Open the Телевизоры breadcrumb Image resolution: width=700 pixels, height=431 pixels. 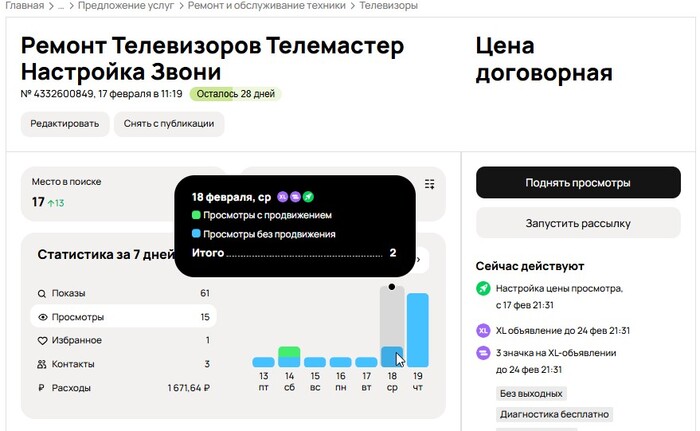tap(388, 6)
